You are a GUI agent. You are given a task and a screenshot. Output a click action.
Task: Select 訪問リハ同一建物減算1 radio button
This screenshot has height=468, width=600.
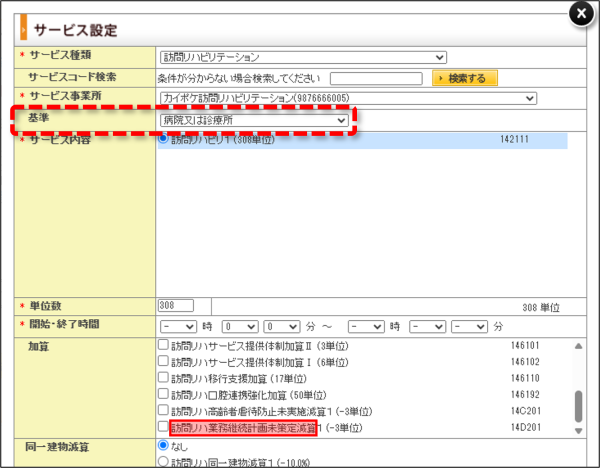pos(163,461)
